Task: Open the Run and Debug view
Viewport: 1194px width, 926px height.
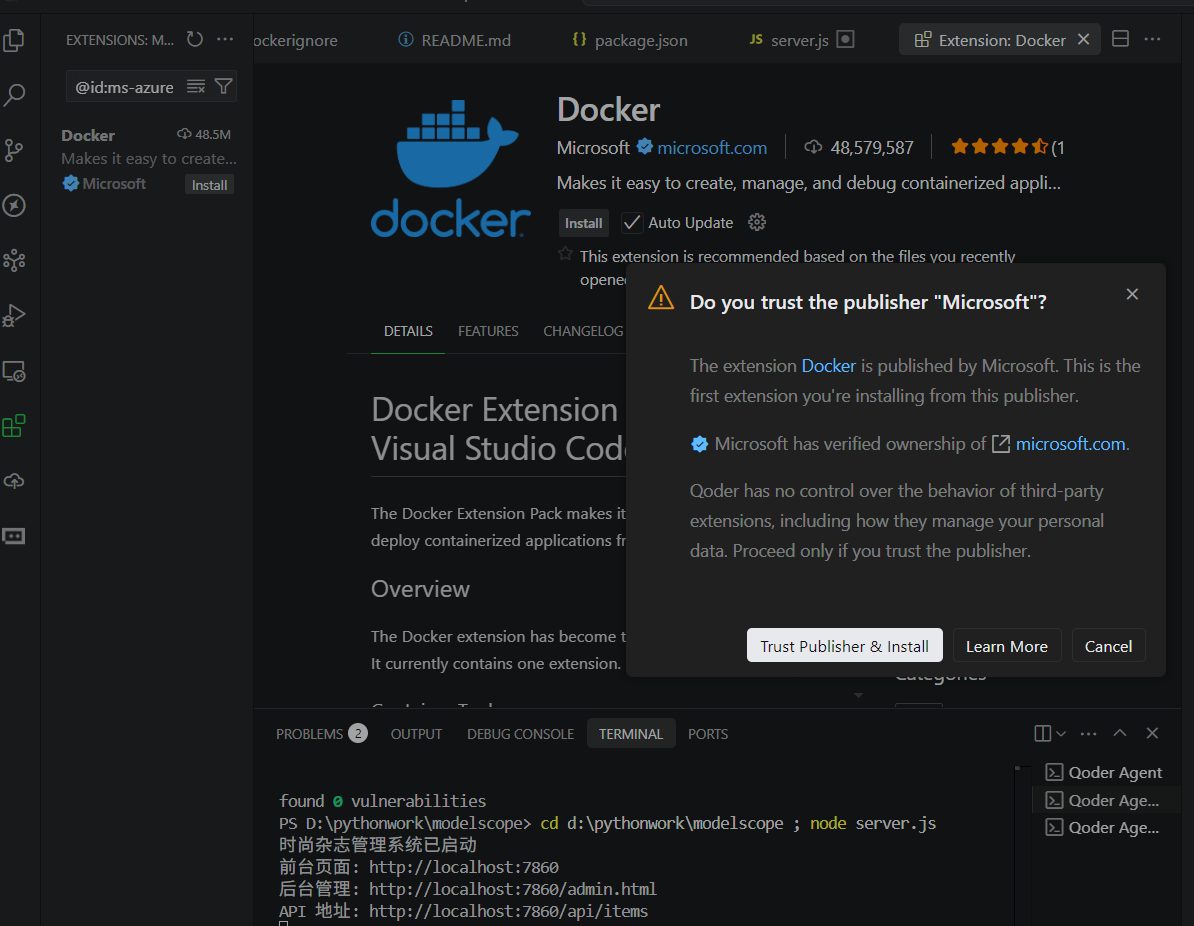Action: click(14, 315)
